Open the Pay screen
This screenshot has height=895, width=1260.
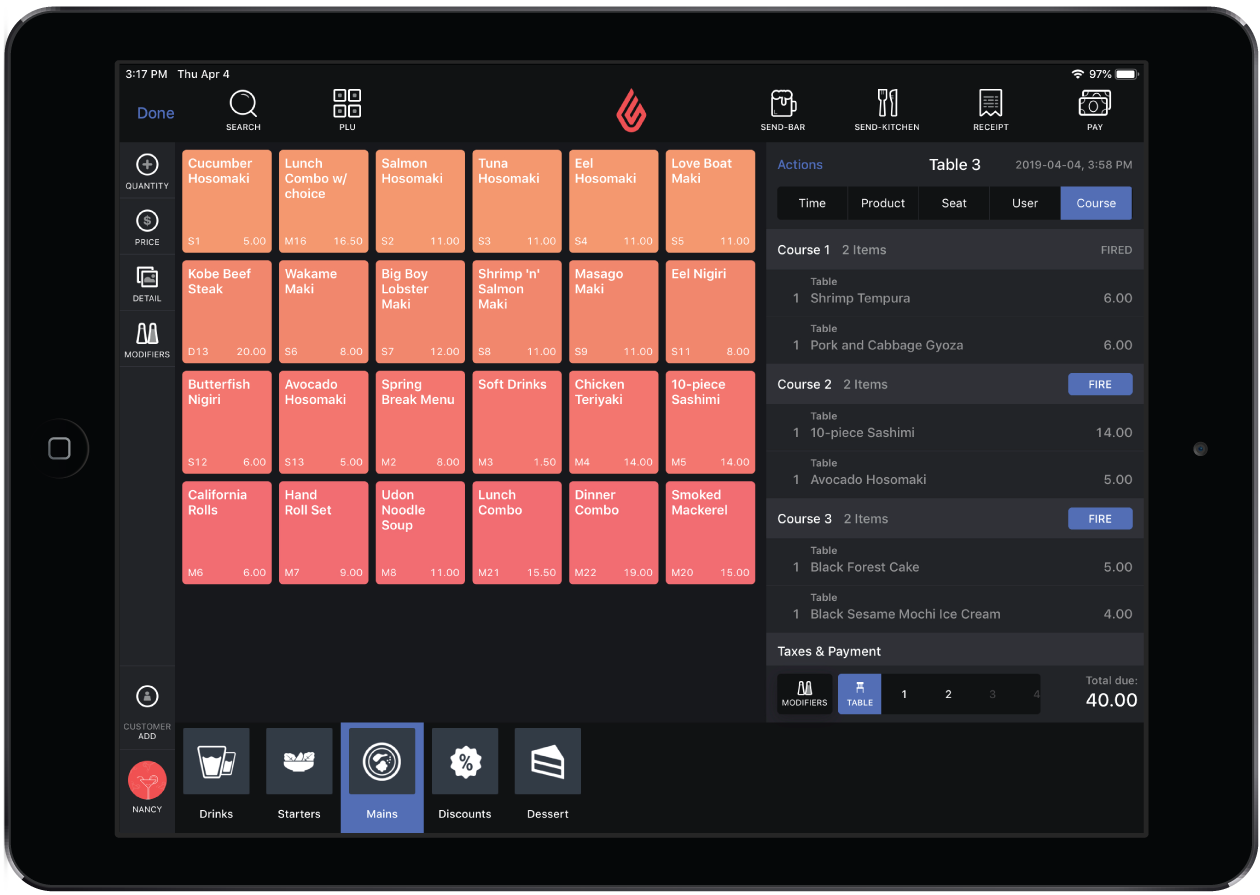point(1094,110)
